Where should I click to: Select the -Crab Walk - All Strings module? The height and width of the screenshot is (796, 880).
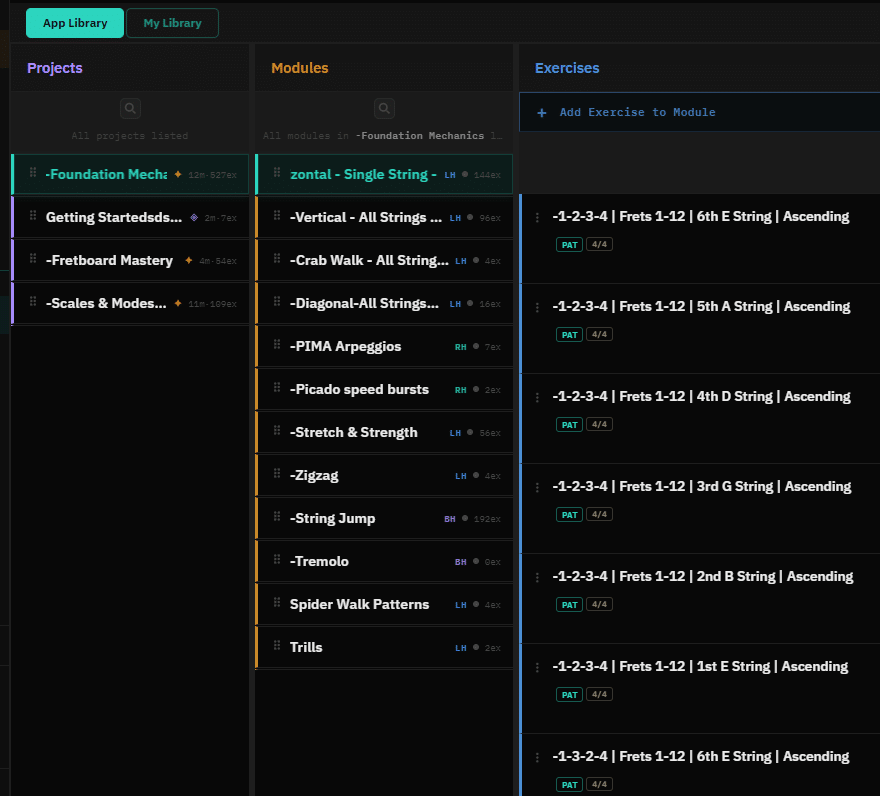click(x=384, y=260)
